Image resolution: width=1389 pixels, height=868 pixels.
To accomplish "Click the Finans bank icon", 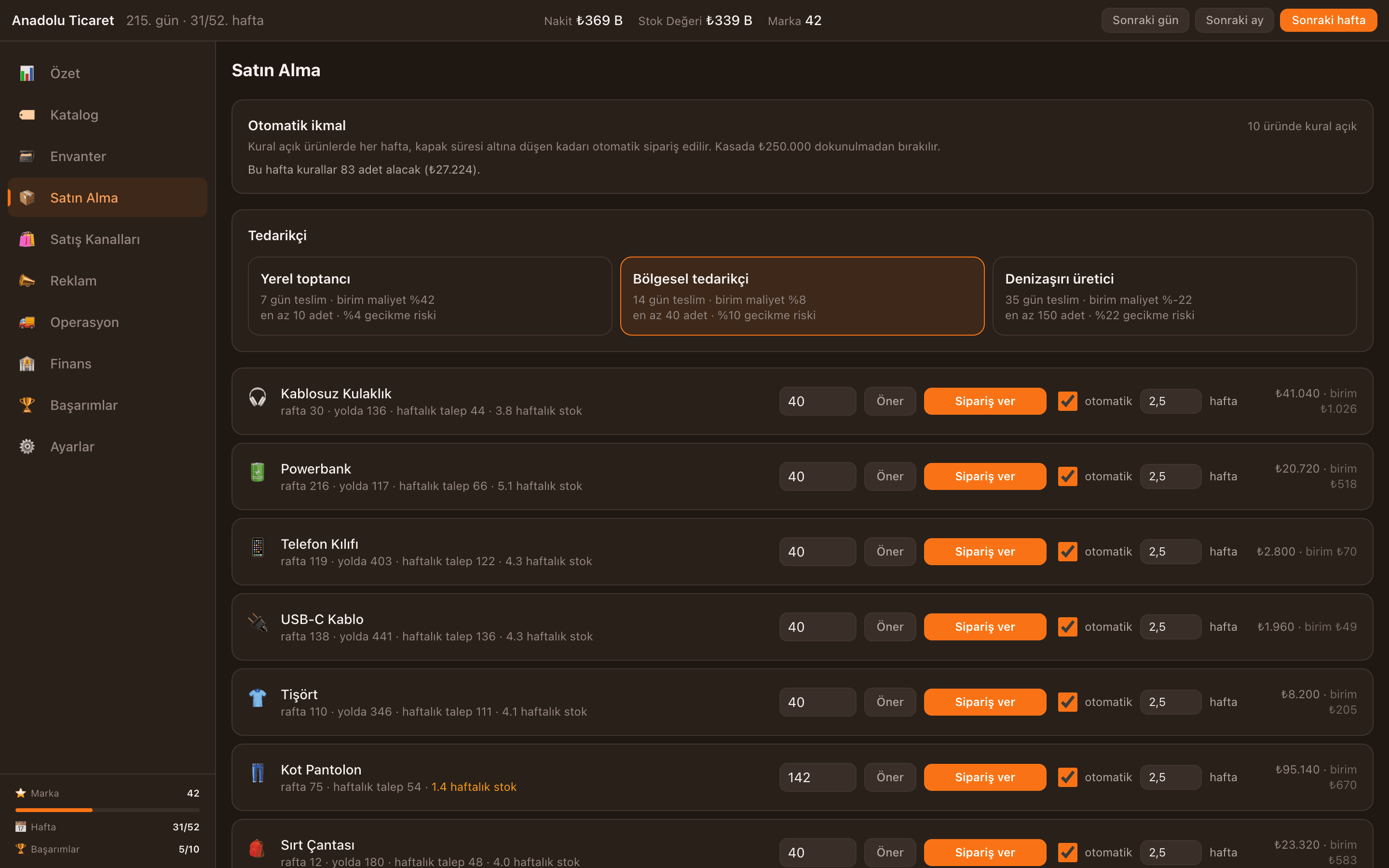I will (x=27, y=364).
